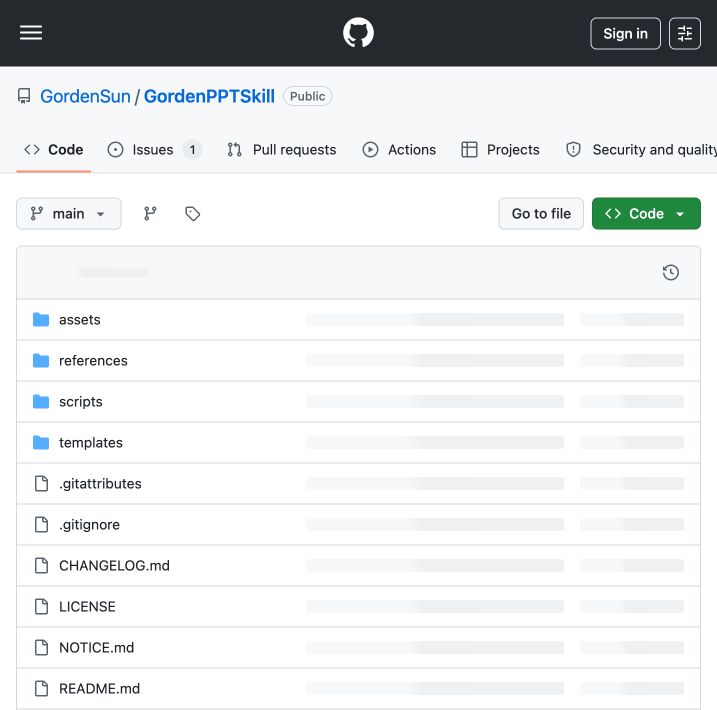Click the .gitattributes file icon
Image resolution: width=717 pixels, height=710 pixels.
[42, 484]
